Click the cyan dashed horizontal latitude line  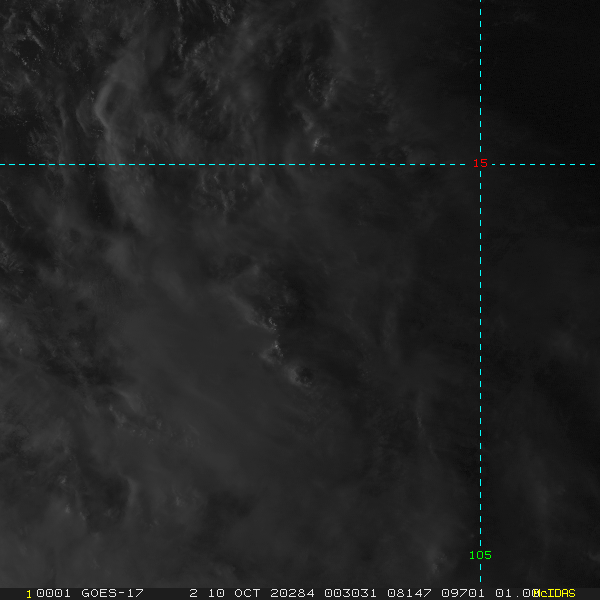point(237,165)
